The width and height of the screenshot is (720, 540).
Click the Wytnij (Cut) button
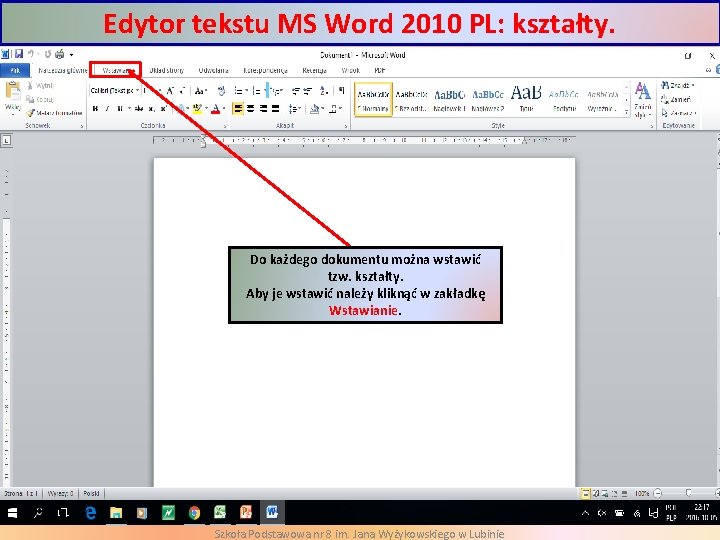coord(40,85)
